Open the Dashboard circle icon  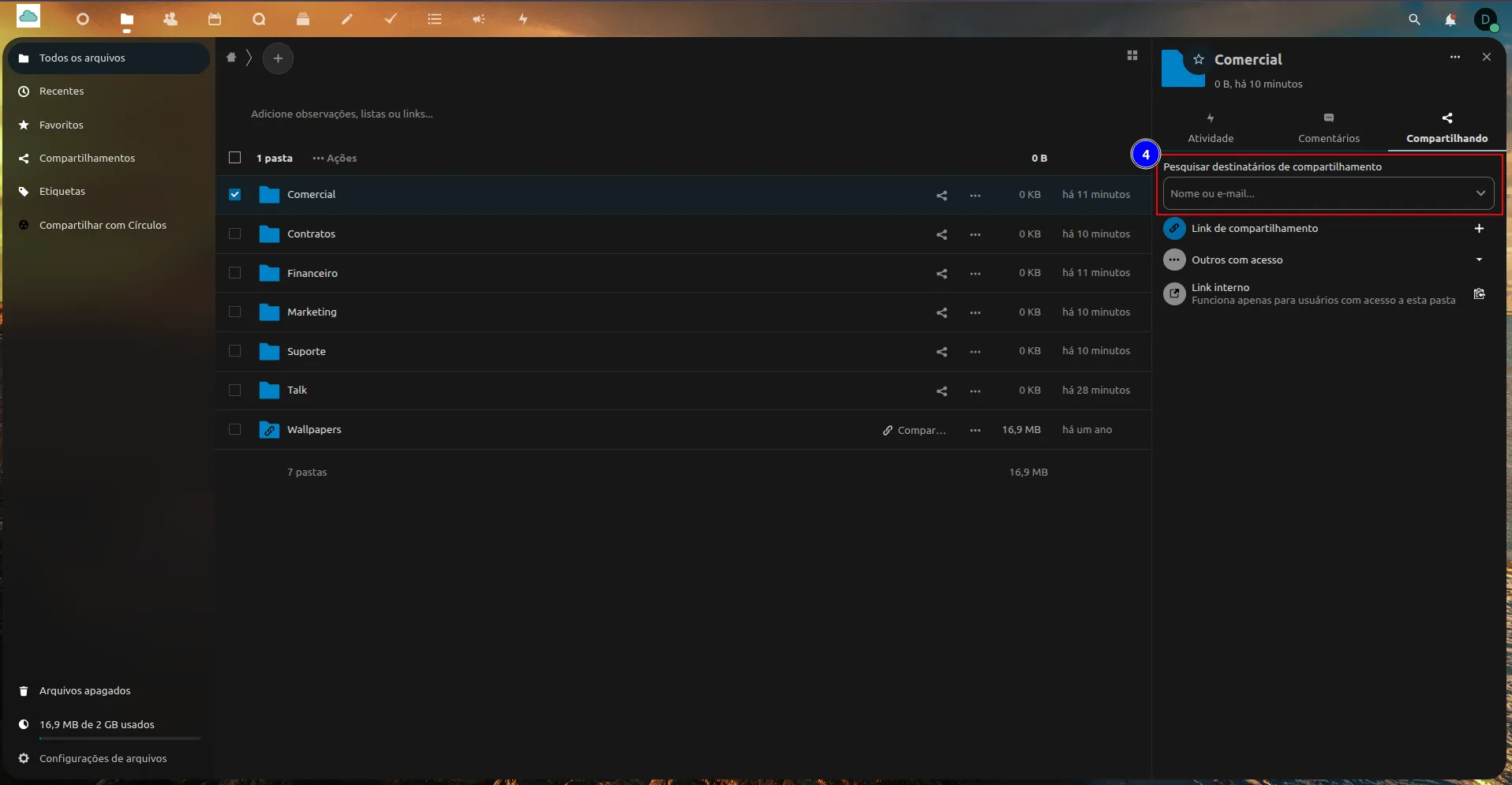coord(83,19)
